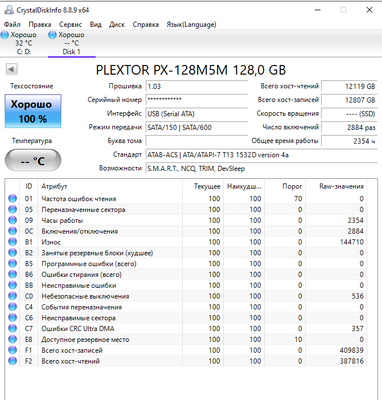Viewport: 382px width, 400px height.
Task: Click the Прошивка field showing 1.03
Action: [x=196, y=86]
